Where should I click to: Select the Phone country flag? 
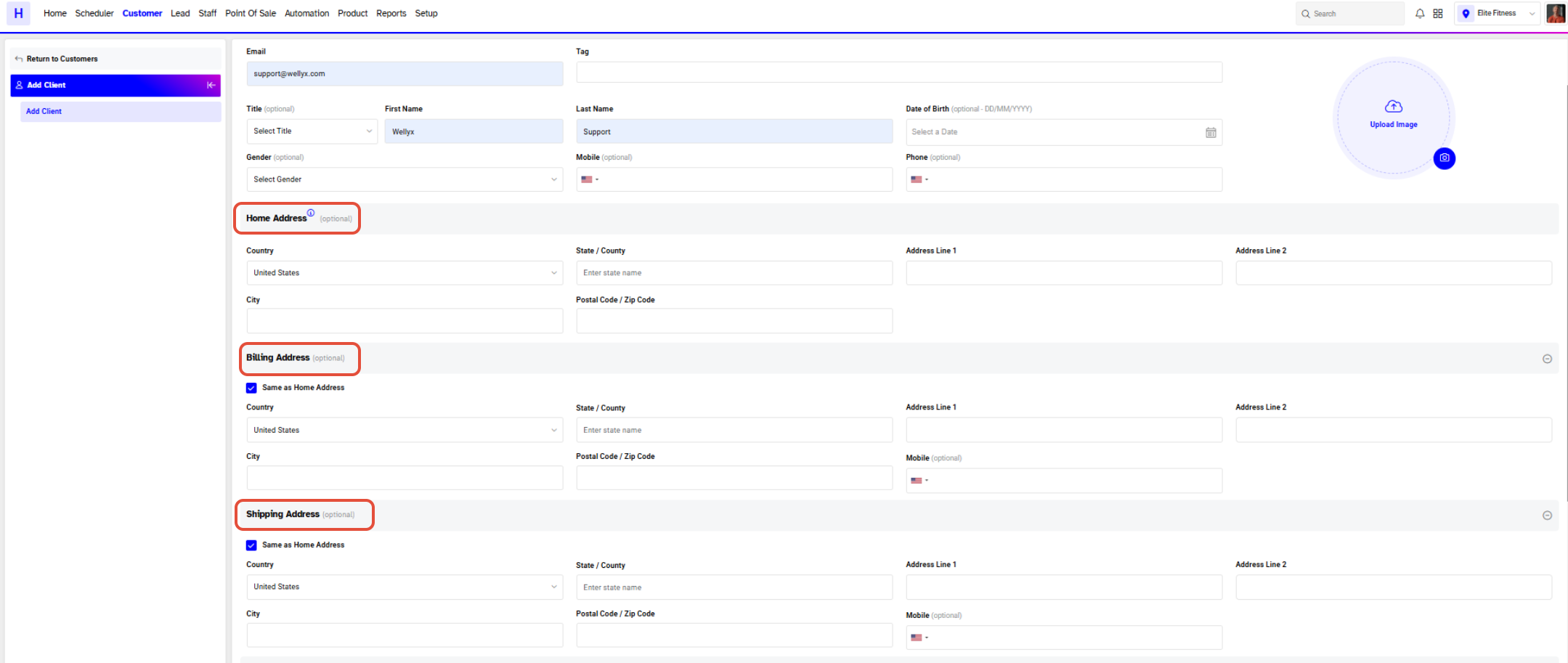tap(917, 179)
